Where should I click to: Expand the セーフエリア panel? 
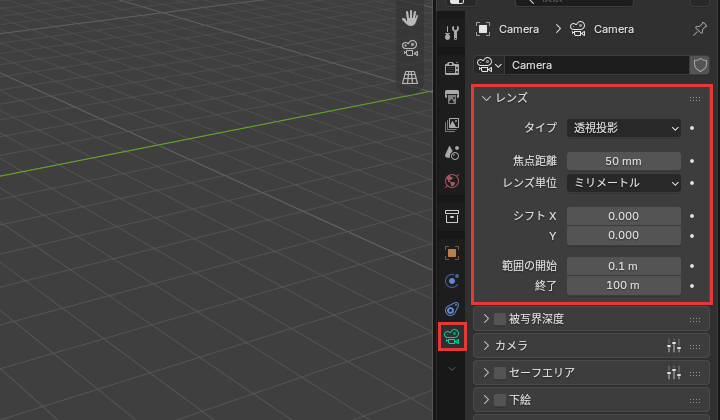486,372
